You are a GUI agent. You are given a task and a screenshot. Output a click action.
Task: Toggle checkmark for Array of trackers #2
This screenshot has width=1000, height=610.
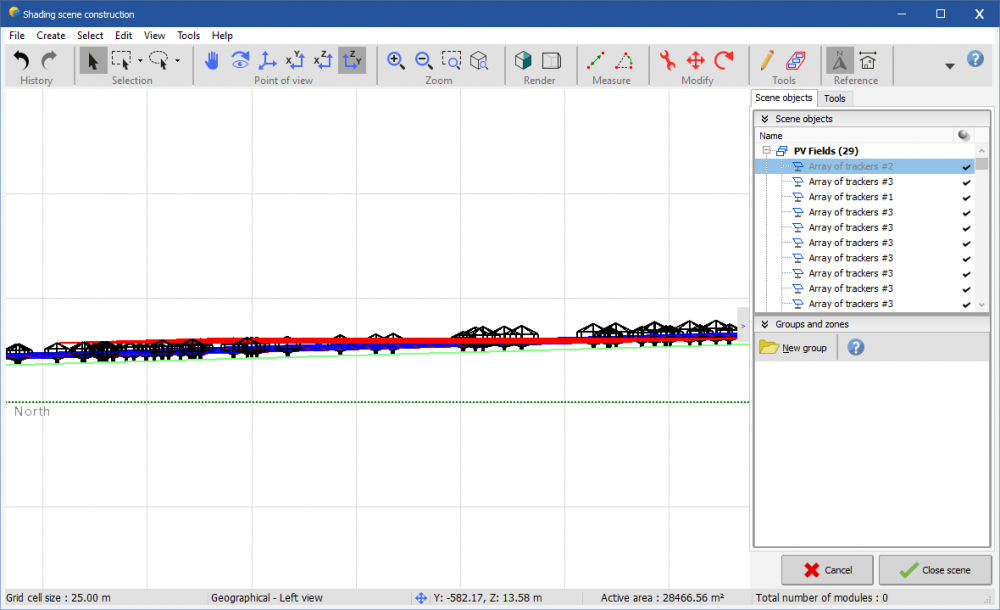(x=966, y=167)
